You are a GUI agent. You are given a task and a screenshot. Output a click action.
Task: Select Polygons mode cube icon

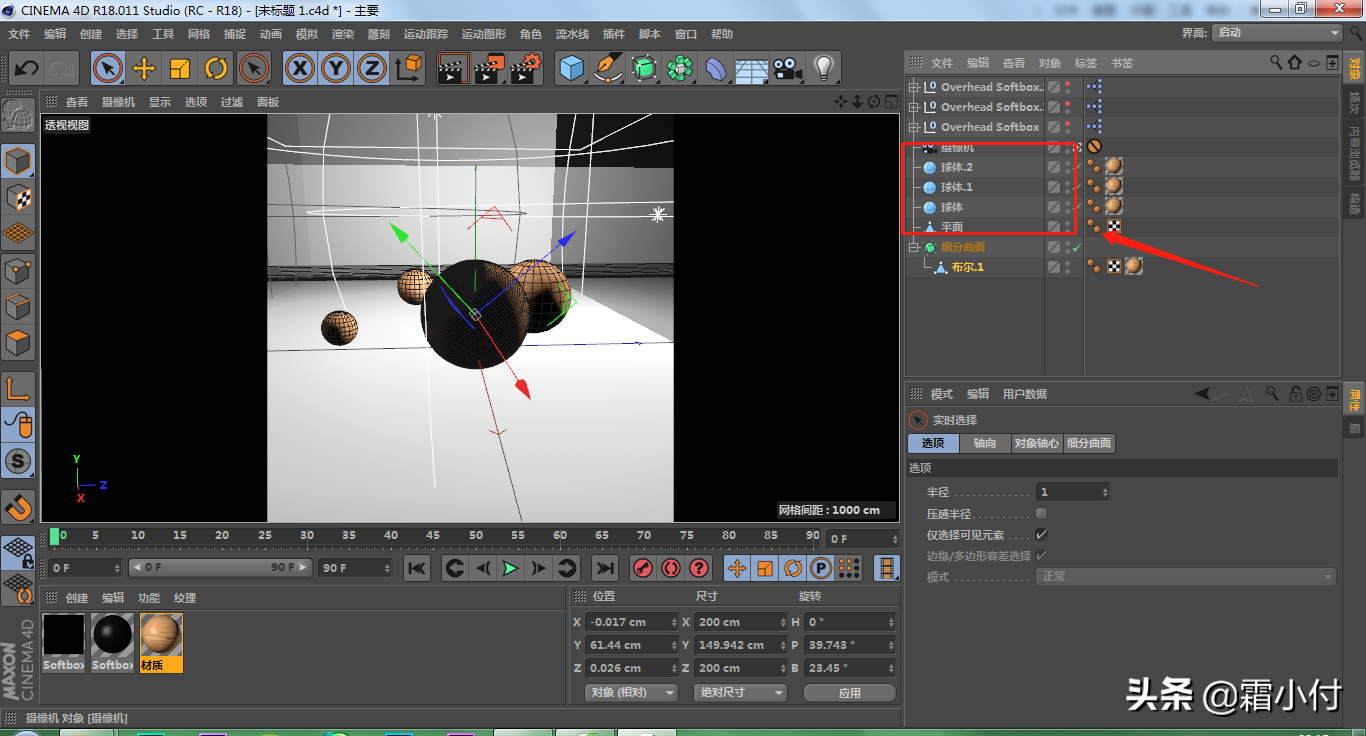18,343
